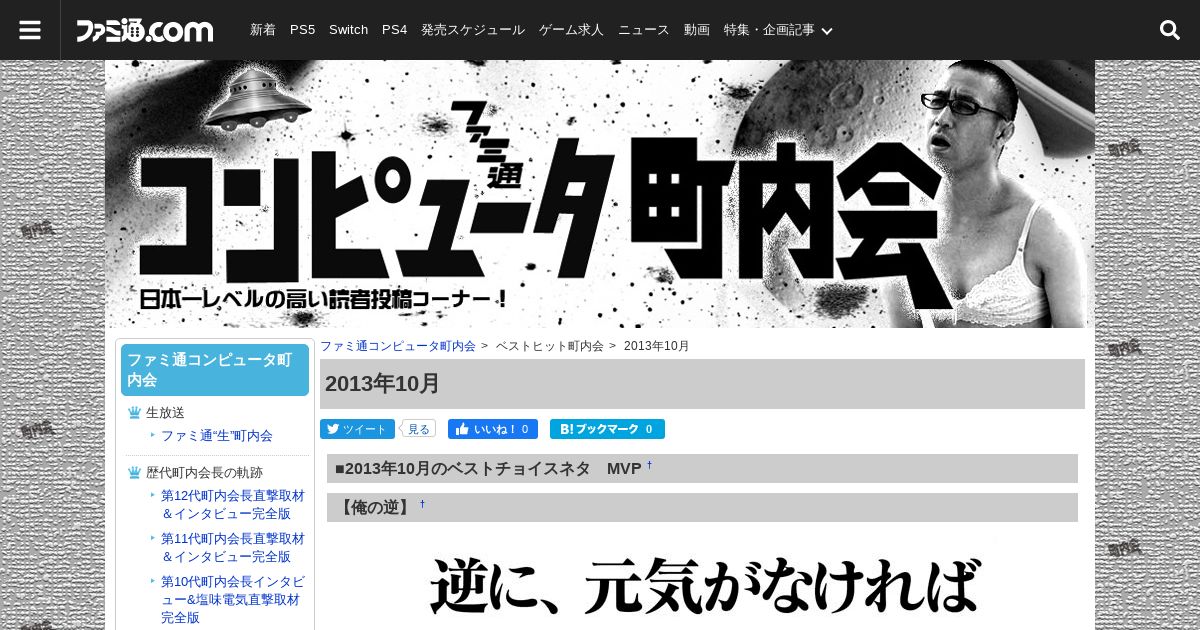
Task: Click the Facebook いいね！ thumbs-up button
Action: tap(493, 429)
